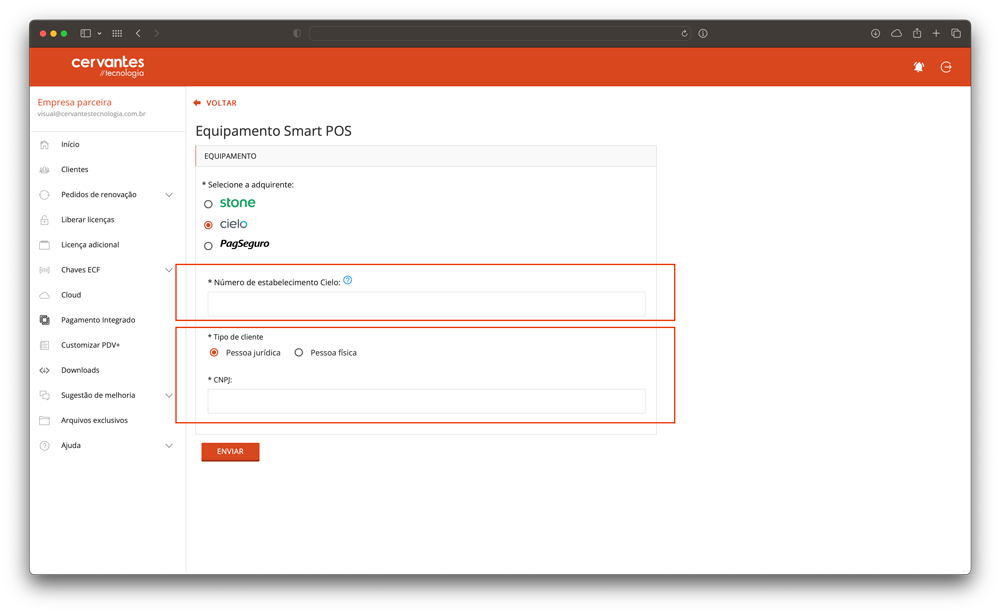Click the Arquivos exclusivos folder icon
Screen dimensions: 1000x613
(45, 420)
